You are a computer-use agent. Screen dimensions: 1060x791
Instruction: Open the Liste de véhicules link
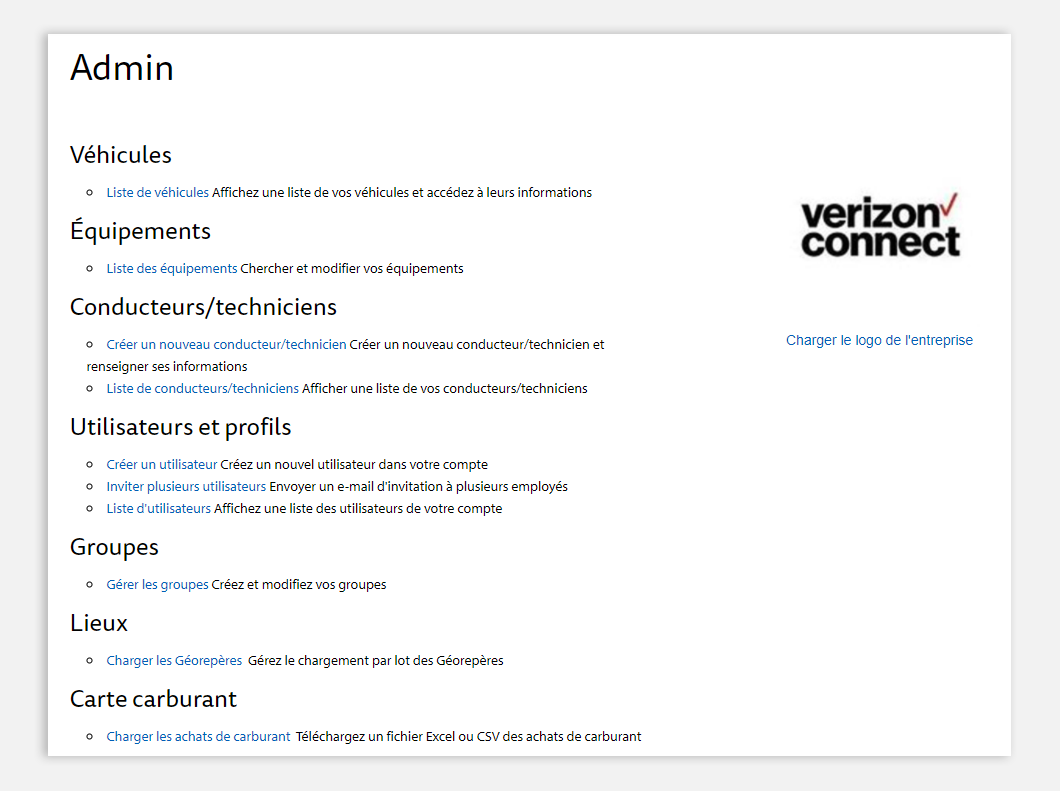tap(158, 193)
